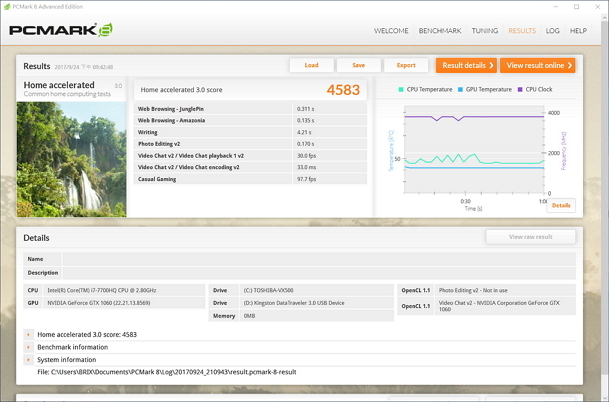Click the CPU Clock legend marker
Screen dimensions: 609x402
coord(520,89)
